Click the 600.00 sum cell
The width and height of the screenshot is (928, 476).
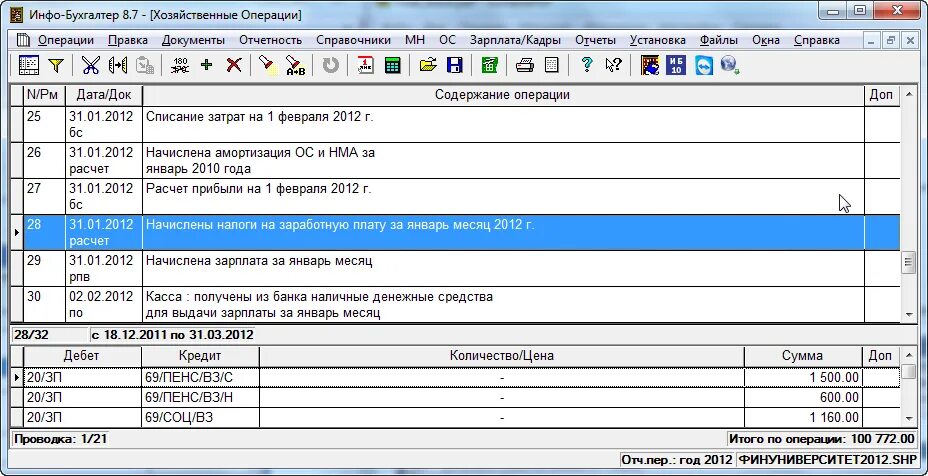pyautogui.click(x=803, y=397)
